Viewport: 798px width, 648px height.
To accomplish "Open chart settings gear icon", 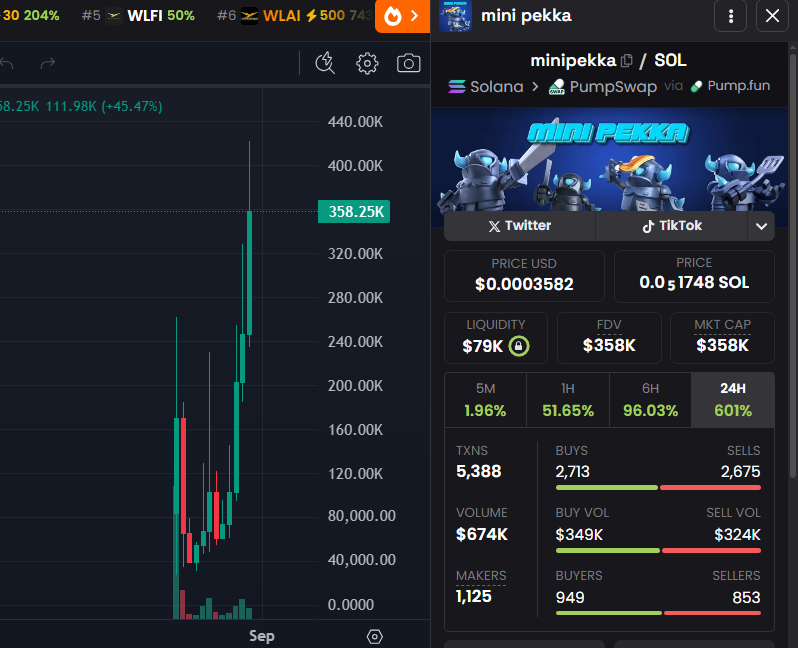I will [x=367, y=64].
